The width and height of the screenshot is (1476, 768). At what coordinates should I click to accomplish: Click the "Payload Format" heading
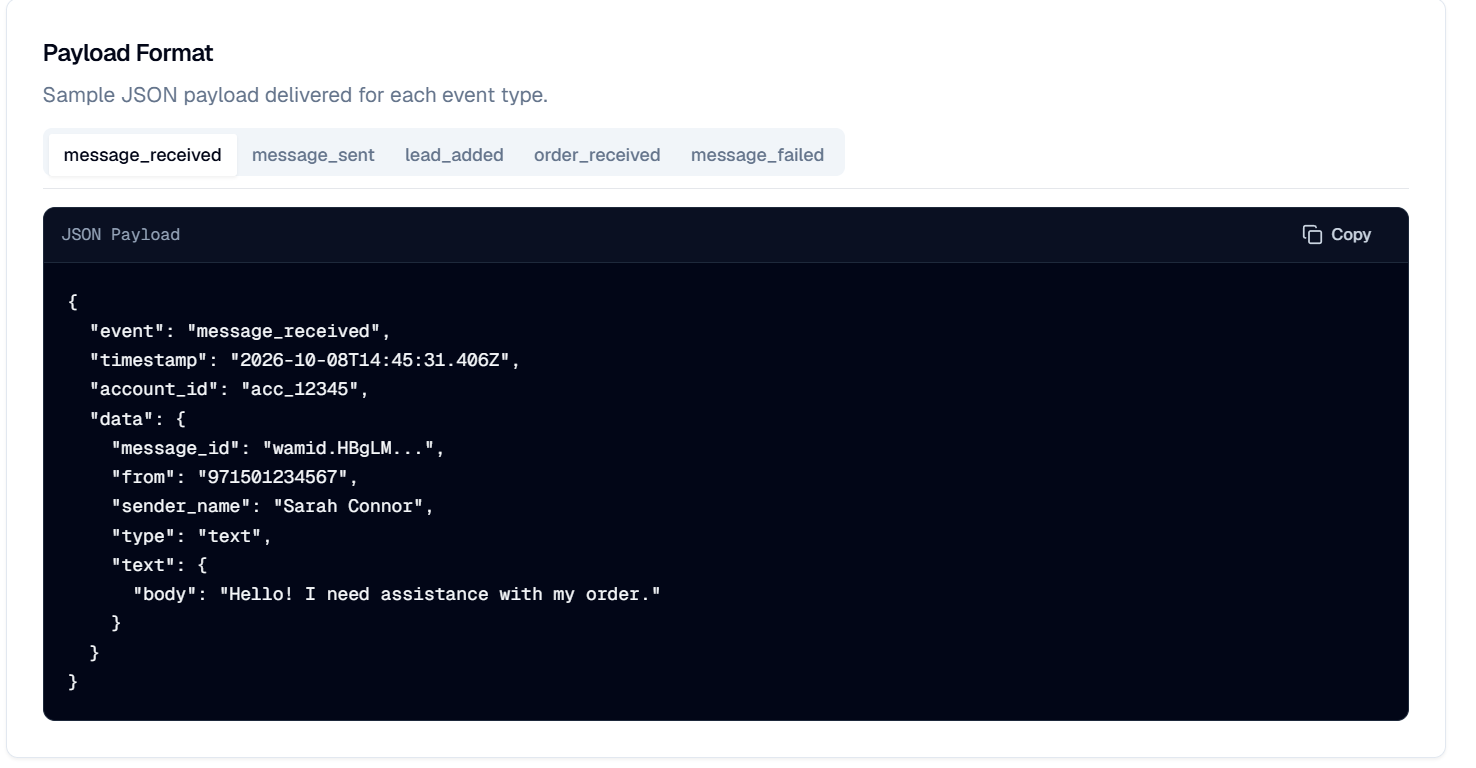[128, 53]
